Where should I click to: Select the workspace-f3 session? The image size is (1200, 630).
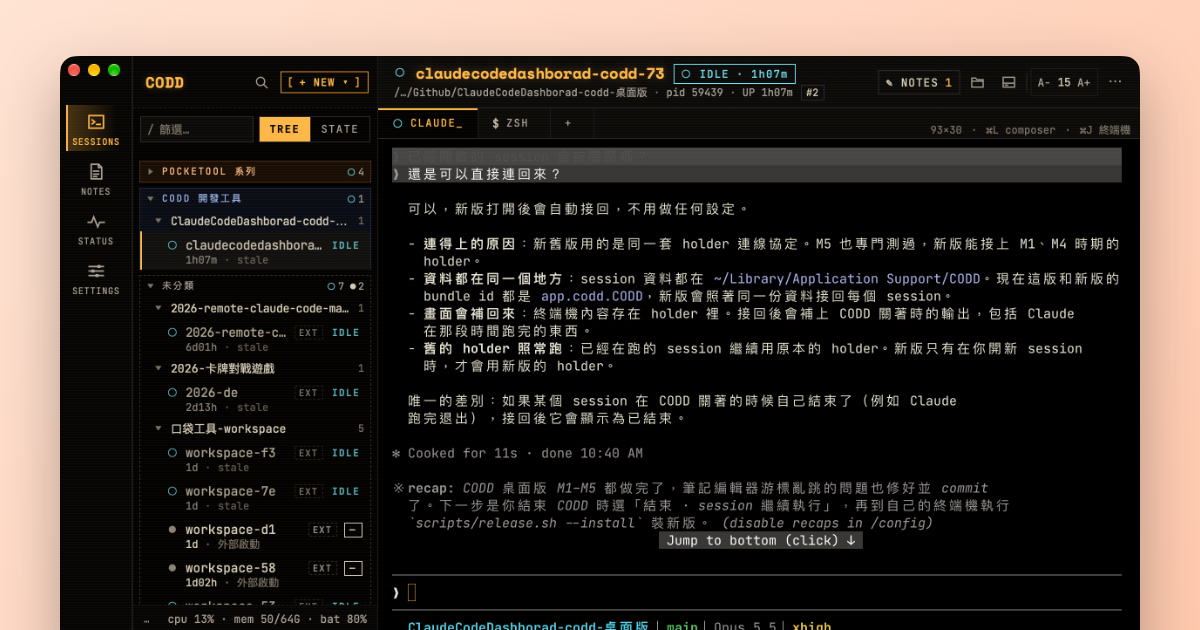[x=255, y=460]
